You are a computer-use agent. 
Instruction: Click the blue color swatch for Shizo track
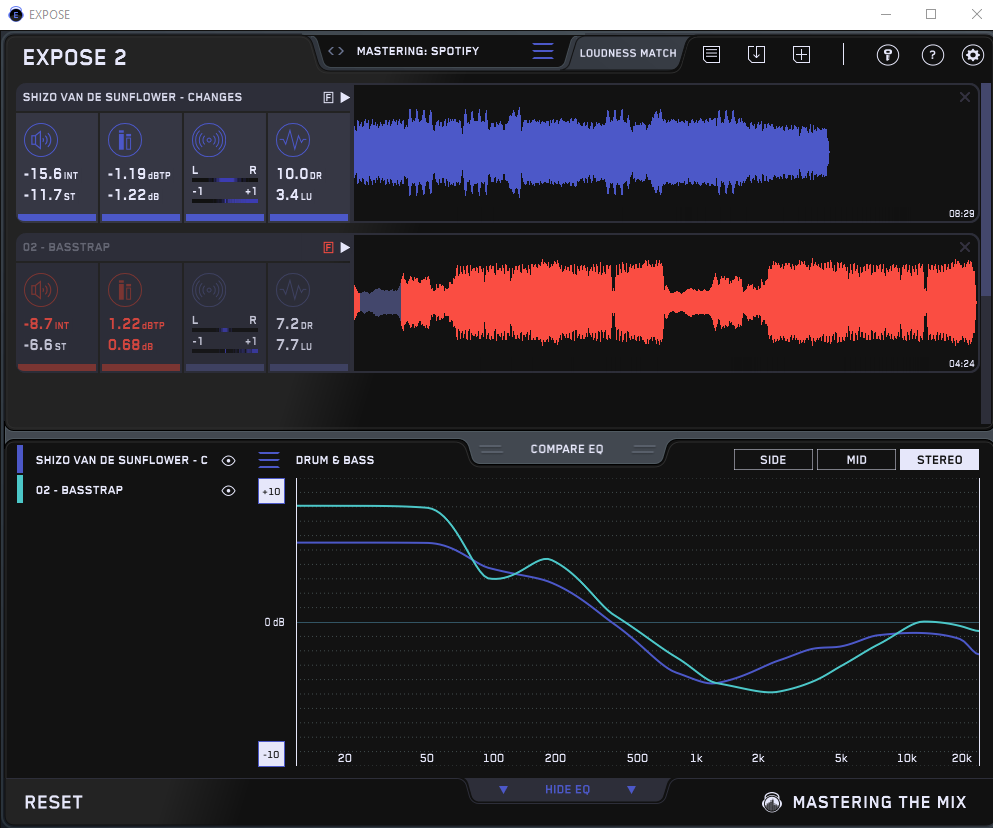pos(20,459)
